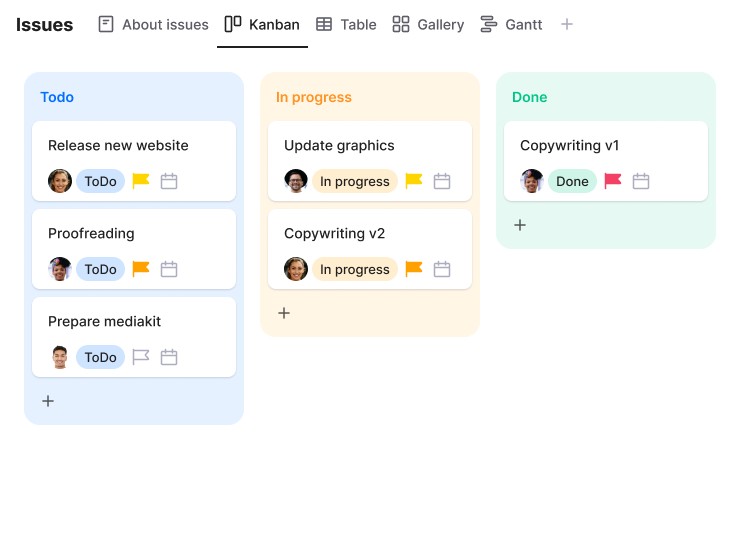Click the empty flag on Prepare mediakit
The image size is (740, 560).
click(x=141, y=357)
